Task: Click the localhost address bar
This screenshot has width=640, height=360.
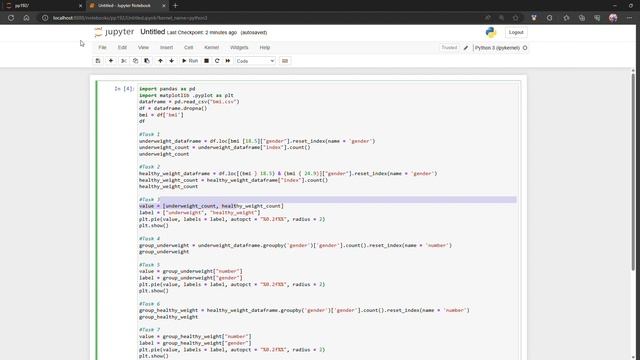Action: (x=261, y=18)
